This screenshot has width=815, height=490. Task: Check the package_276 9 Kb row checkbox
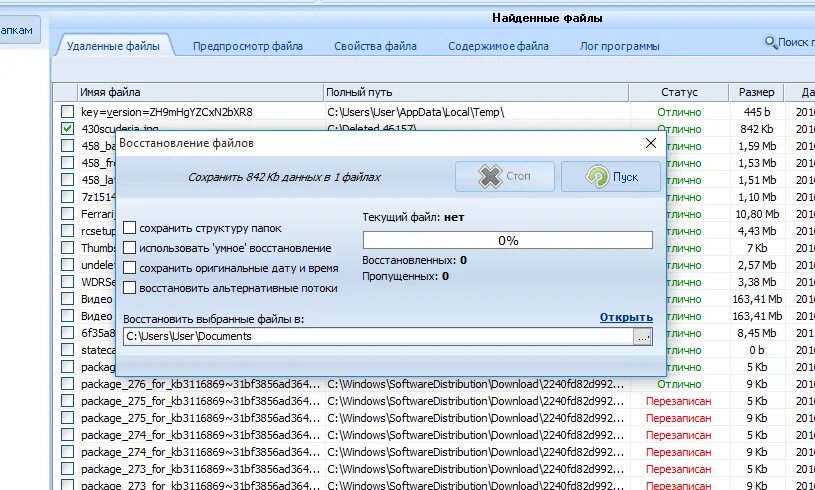coord(67,383)
